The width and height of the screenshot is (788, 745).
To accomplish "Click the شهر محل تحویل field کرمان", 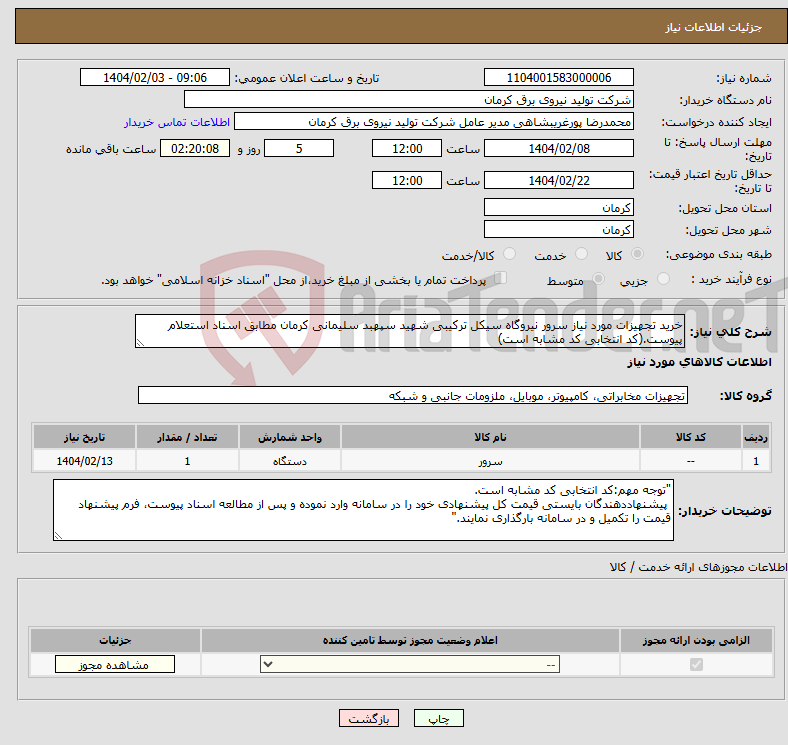I will [559, 229].
